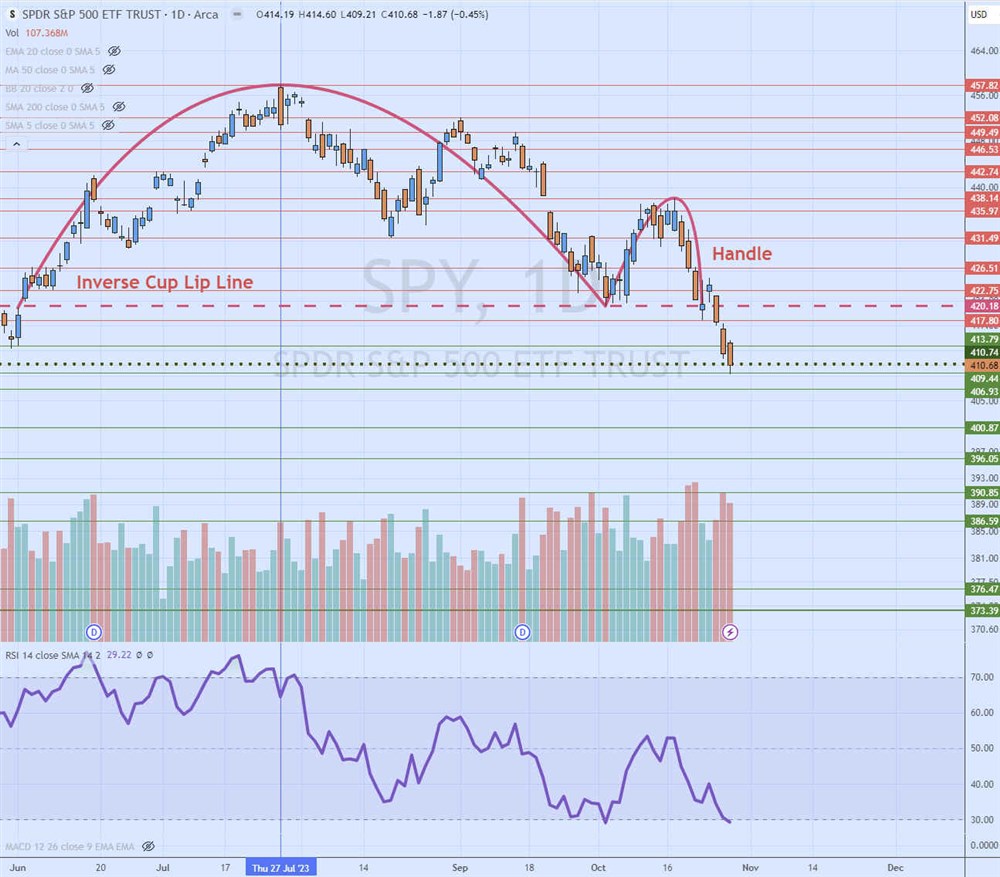Click the 373.39 support price tag
Screen dimensions: 1000x877
(983, 610)
